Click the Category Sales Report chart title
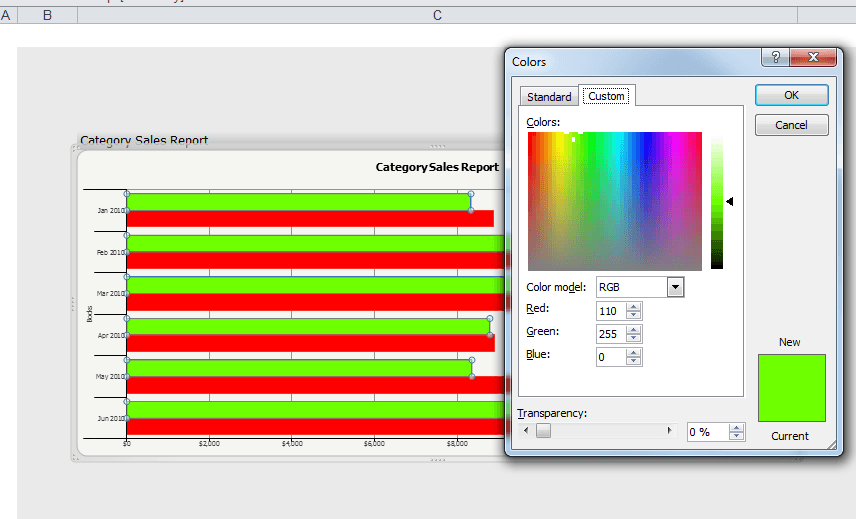Image resolution: width=856 pixels, height=519 pixels. coord(437,167)
